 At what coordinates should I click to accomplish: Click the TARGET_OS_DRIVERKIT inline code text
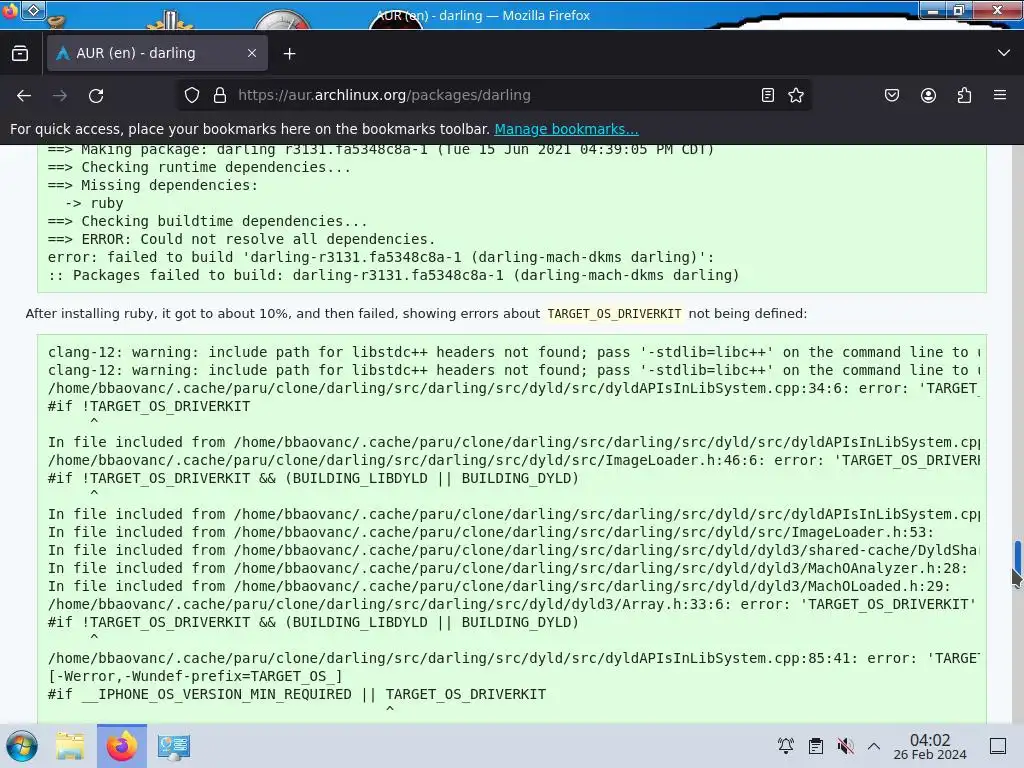614,314
